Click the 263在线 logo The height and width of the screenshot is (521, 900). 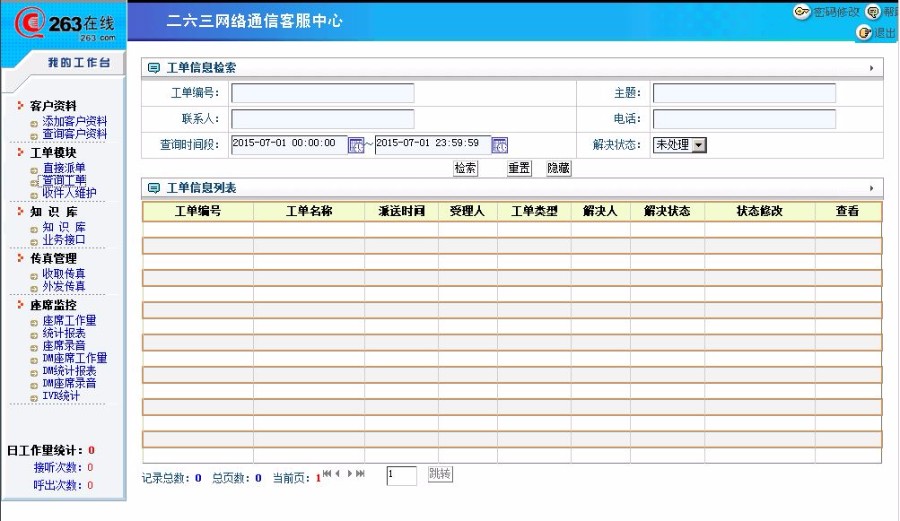tap(64, 24)
